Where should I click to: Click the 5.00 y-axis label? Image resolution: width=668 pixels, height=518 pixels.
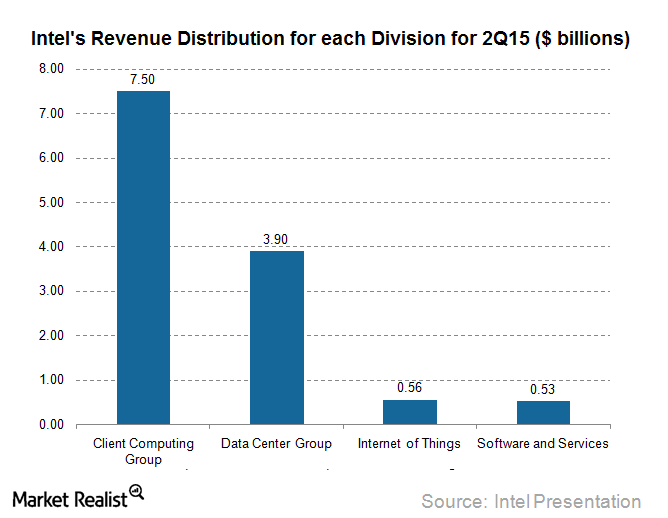click(52, 202)
